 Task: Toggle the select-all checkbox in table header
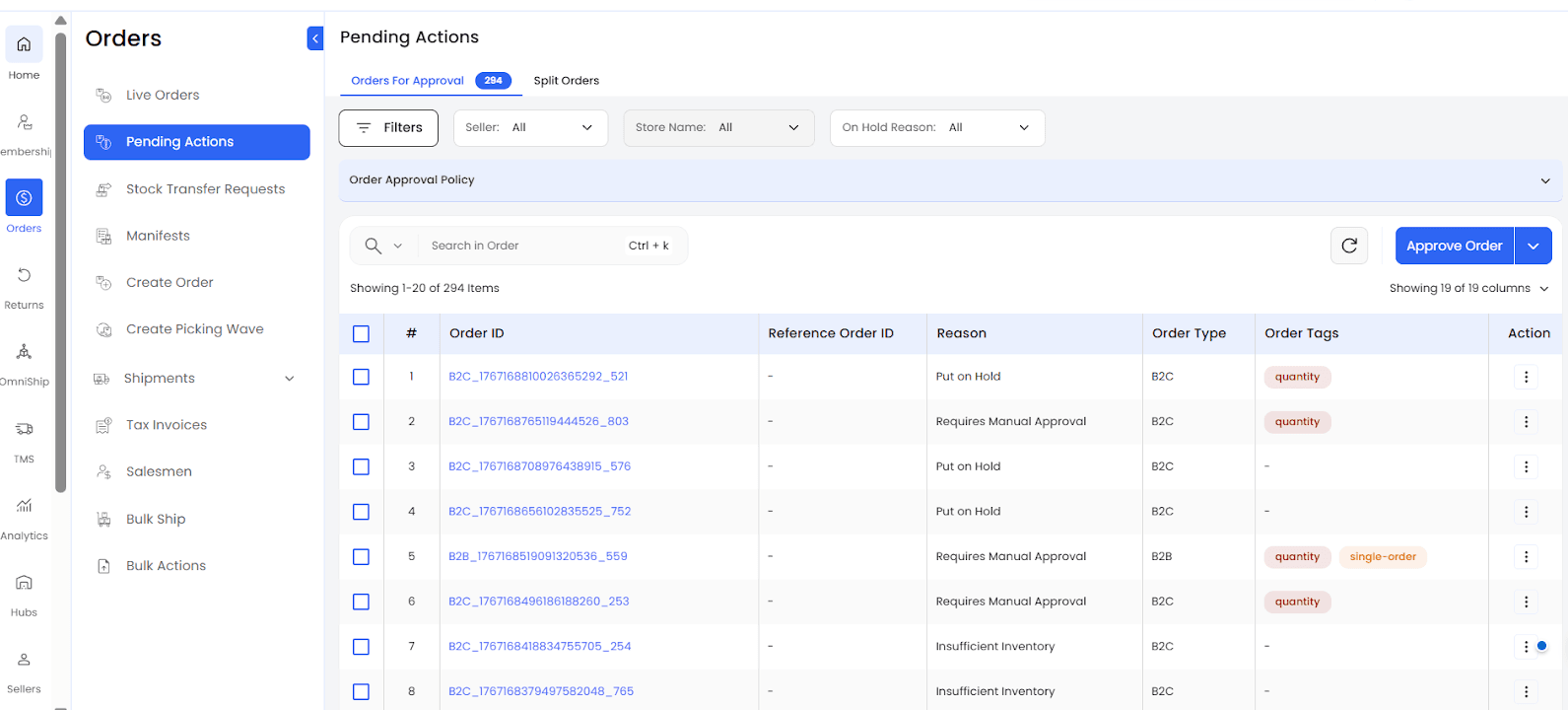pyautogui.click(x=361, y=334)
